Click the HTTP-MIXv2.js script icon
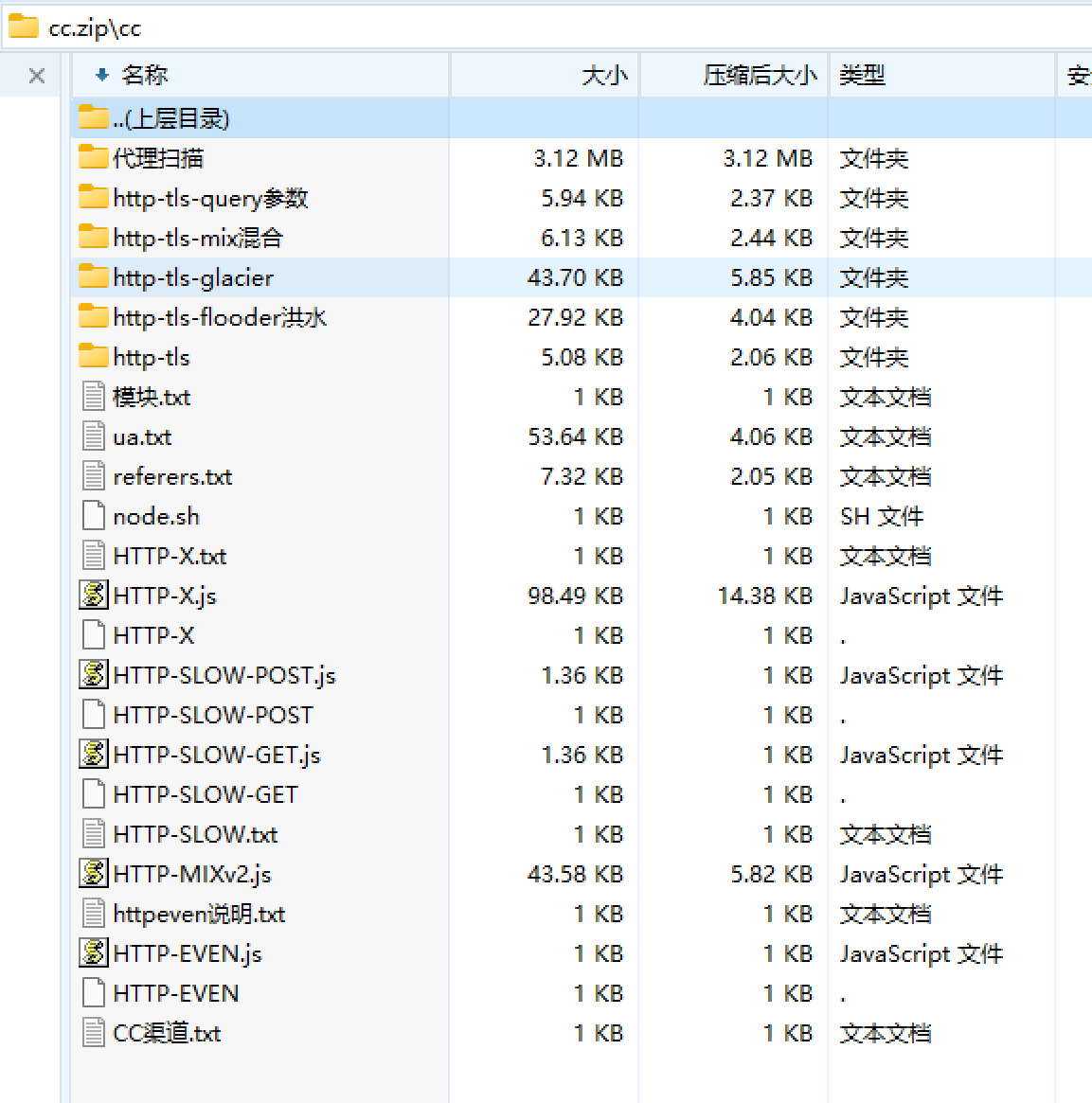This screenshot has height=1103, width=1092. [93, 873]
